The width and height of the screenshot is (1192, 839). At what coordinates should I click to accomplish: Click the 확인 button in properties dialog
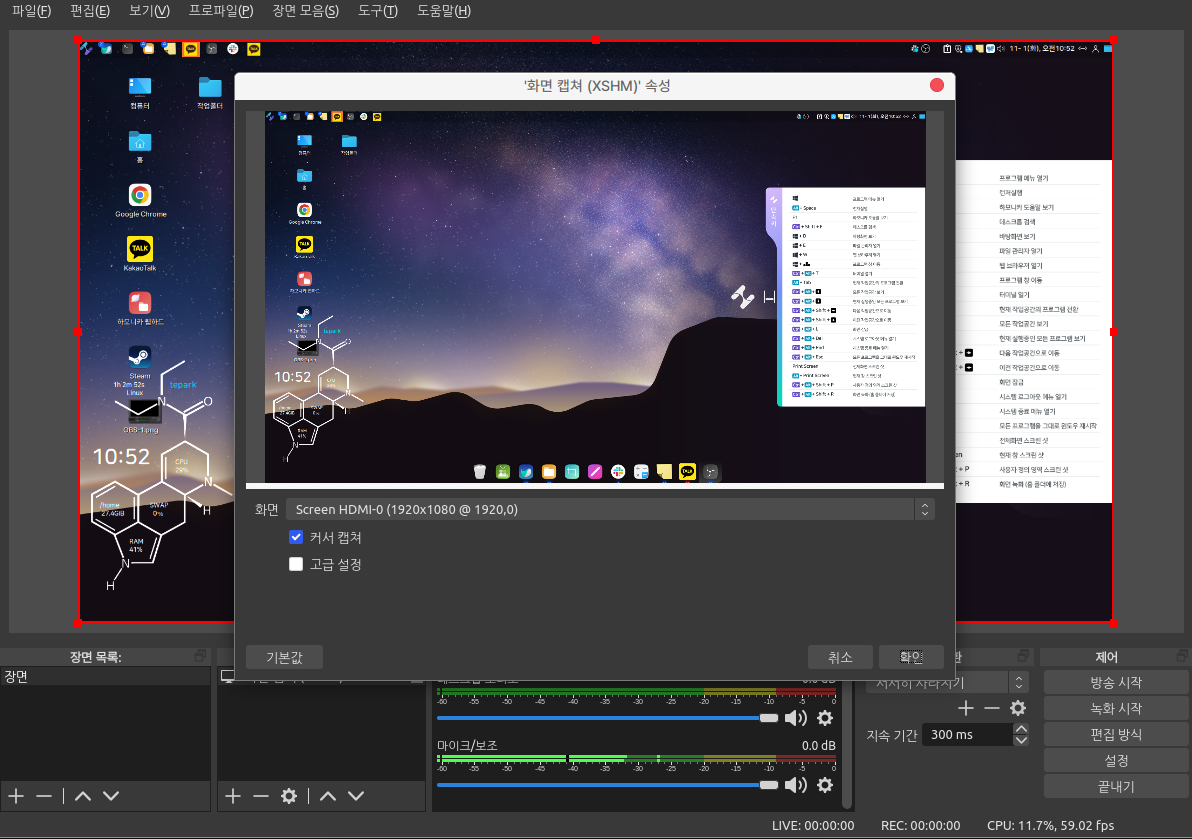911,657
